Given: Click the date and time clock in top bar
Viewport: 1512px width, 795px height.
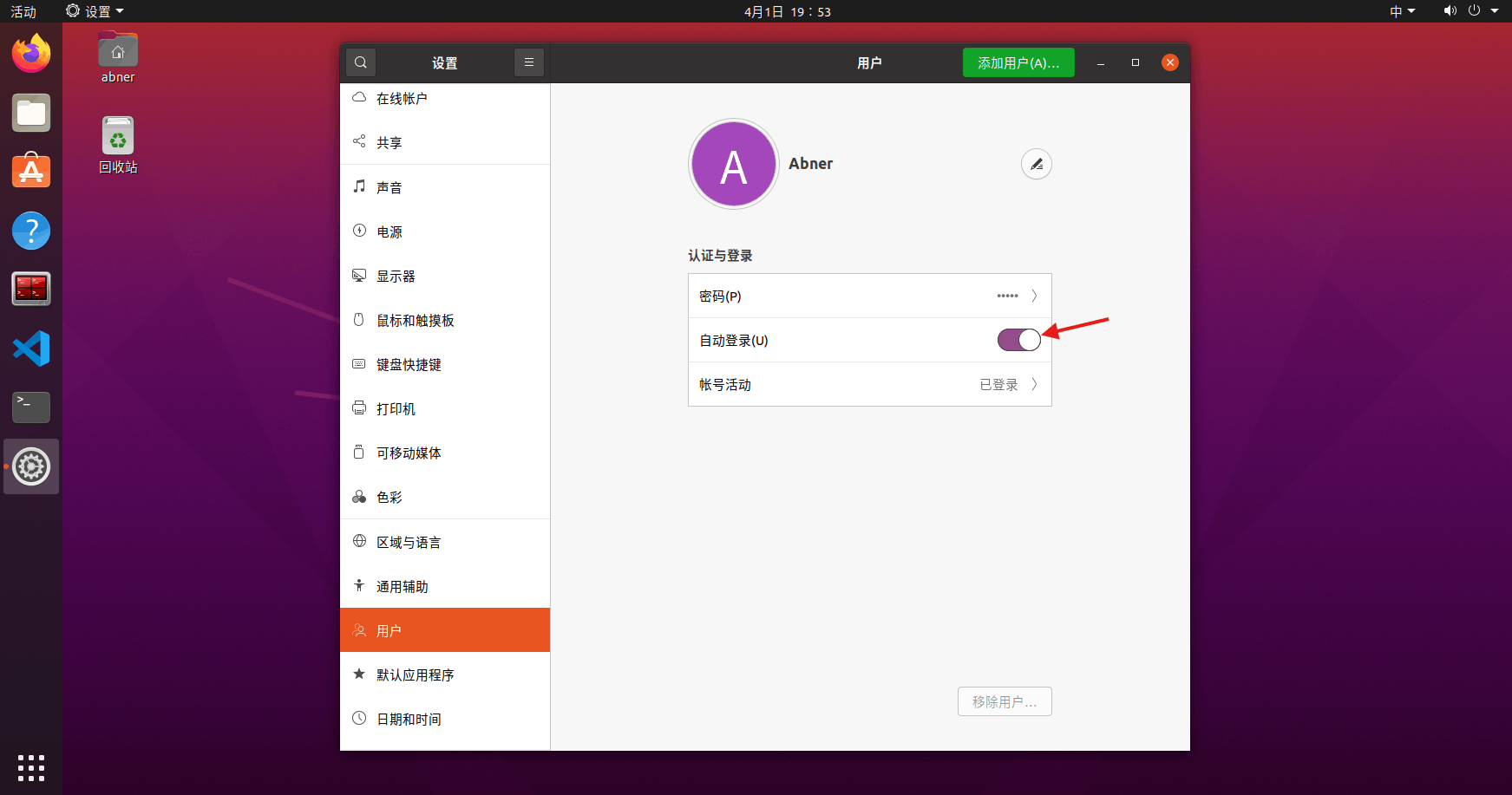Looking at the screenshot, I should (787, 11).
